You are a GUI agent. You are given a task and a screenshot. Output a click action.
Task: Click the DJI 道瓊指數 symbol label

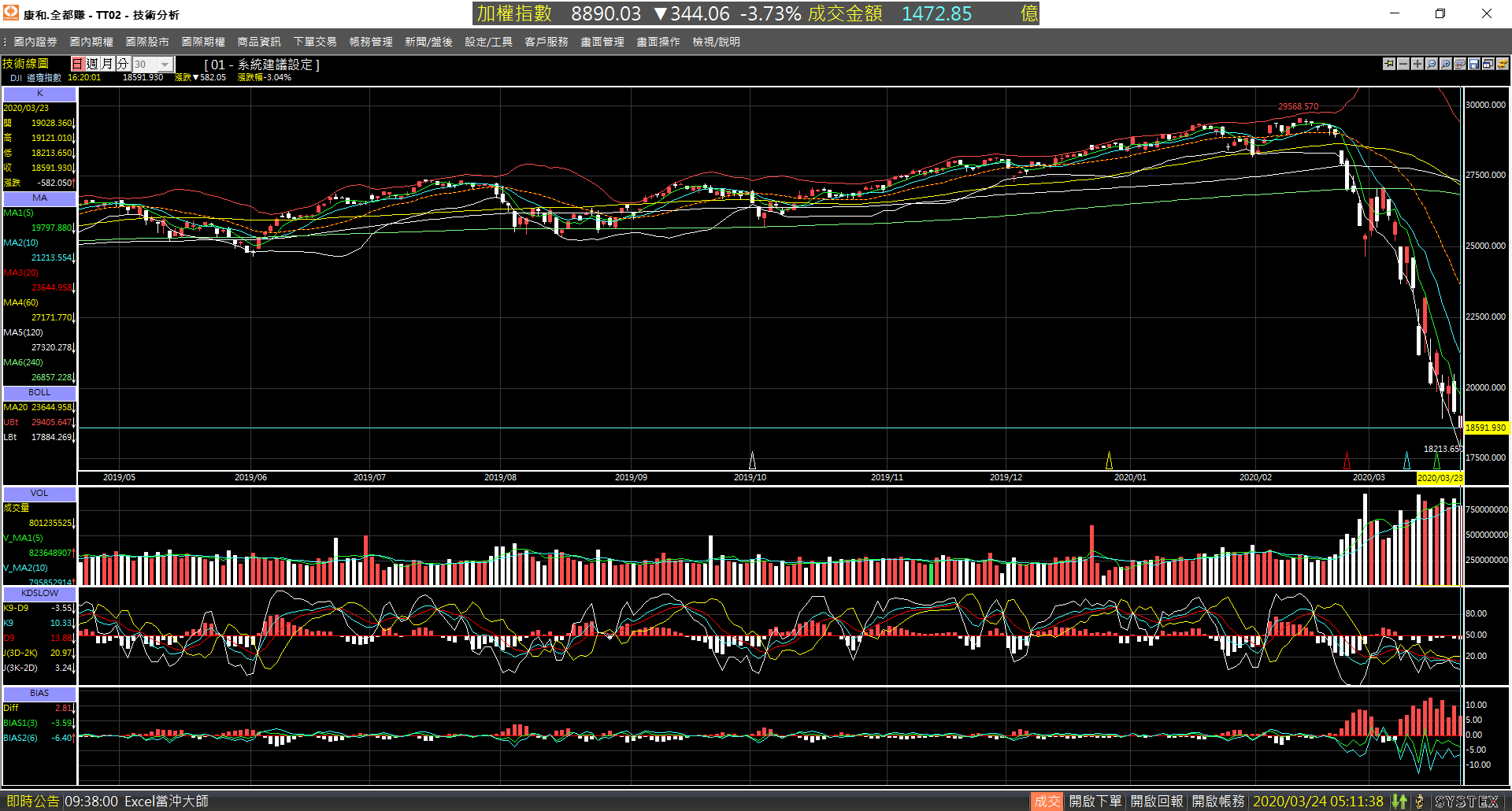point(35,78)
